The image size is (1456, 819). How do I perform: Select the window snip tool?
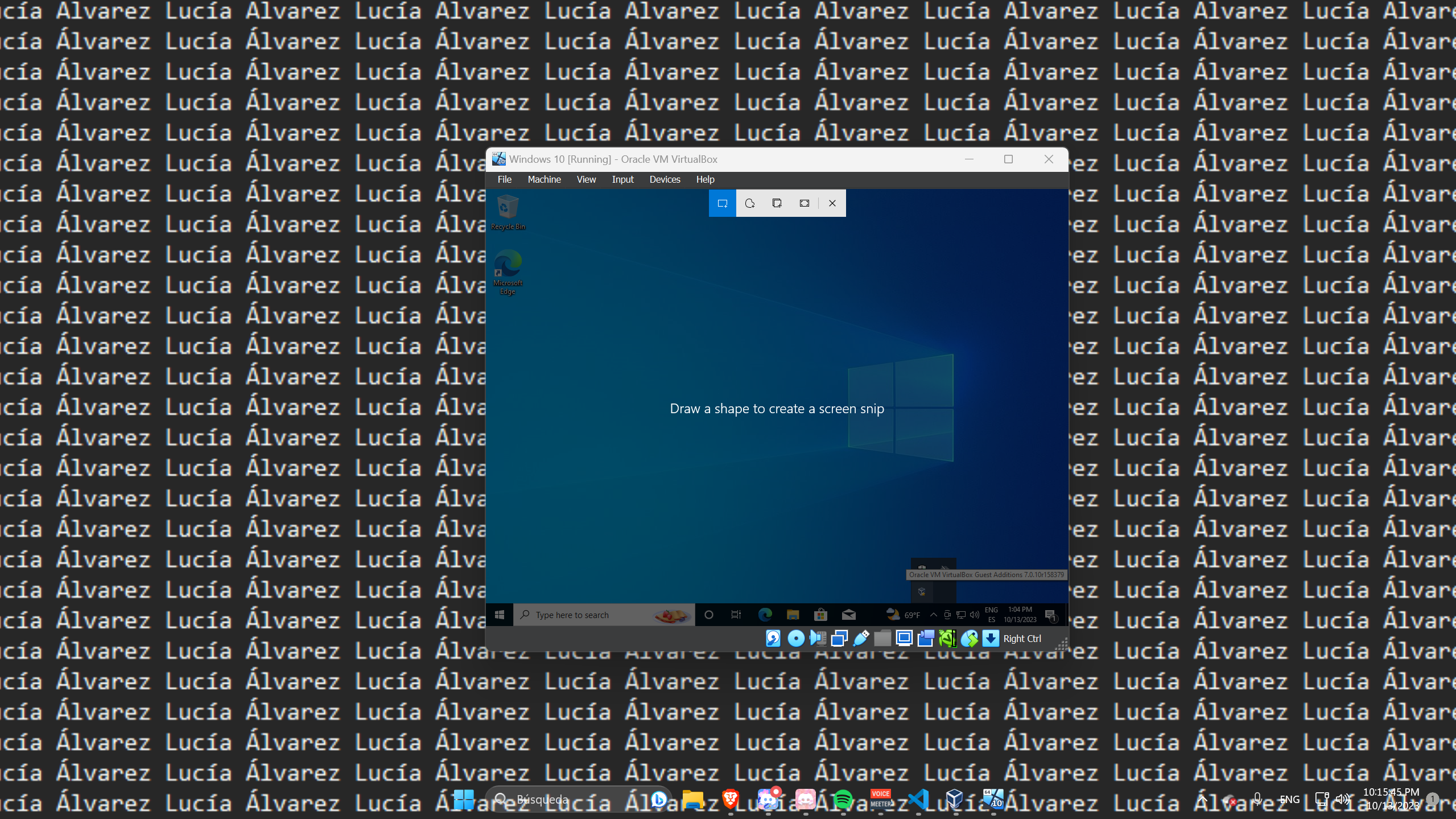(x=776, y=203)
